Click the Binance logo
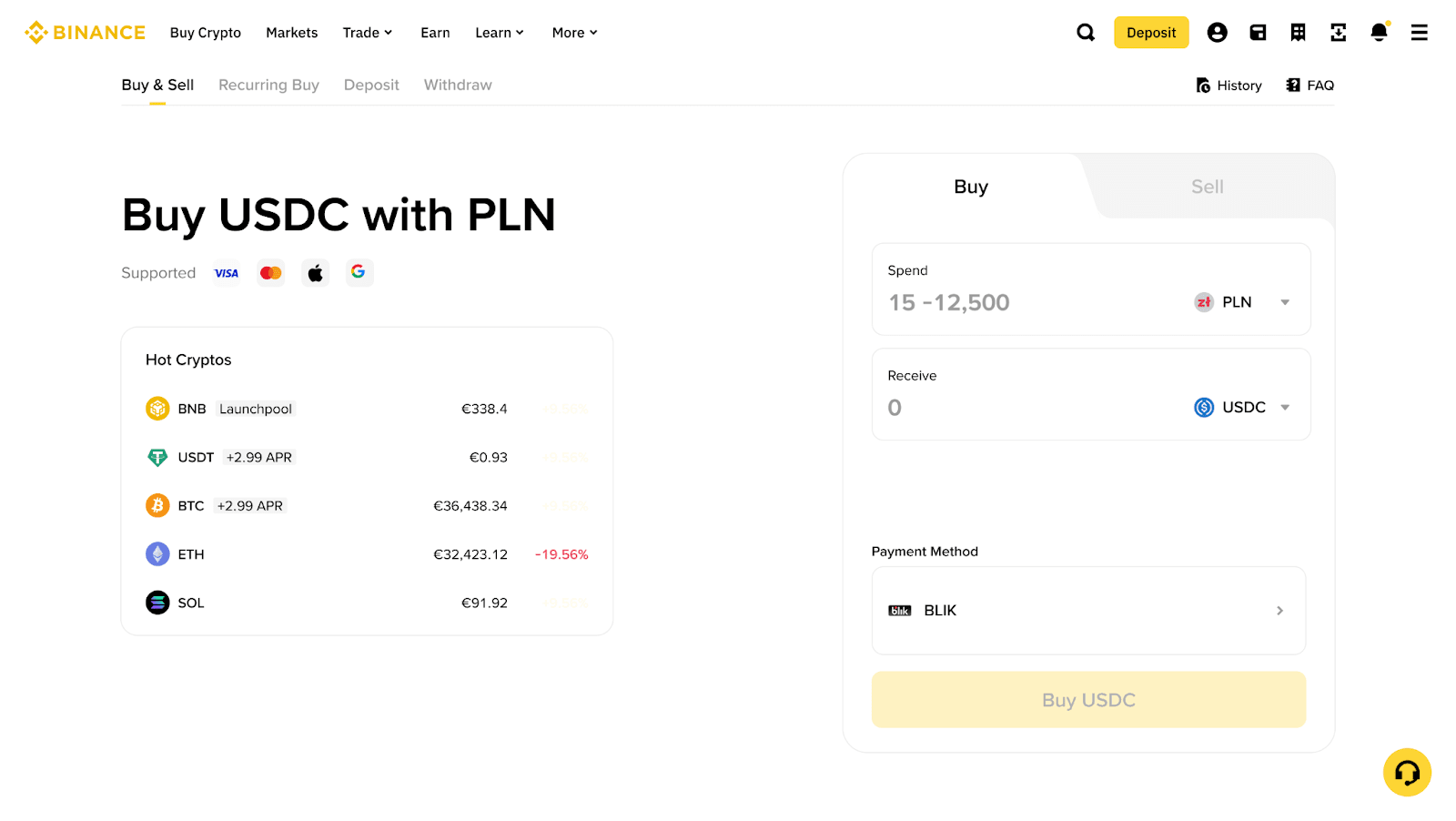 (86, 33)
